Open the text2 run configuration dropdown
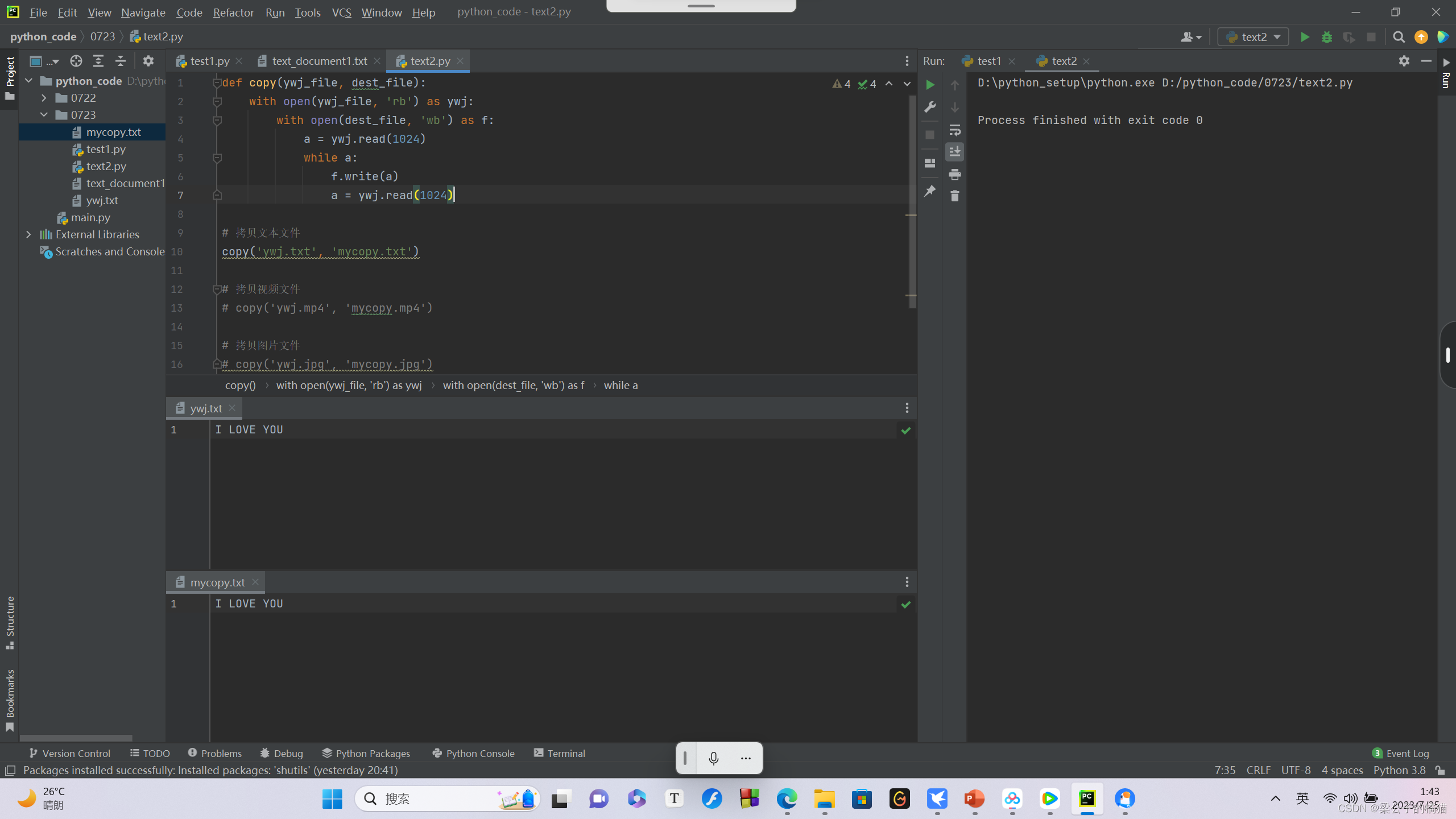1456x819 pixels. pos(1254,37)
